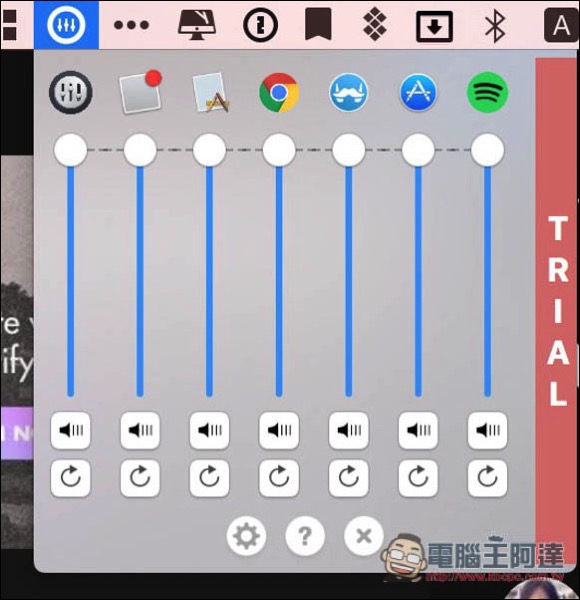
Task: Reset the Chrome volume level
Action: click(279, 478)
